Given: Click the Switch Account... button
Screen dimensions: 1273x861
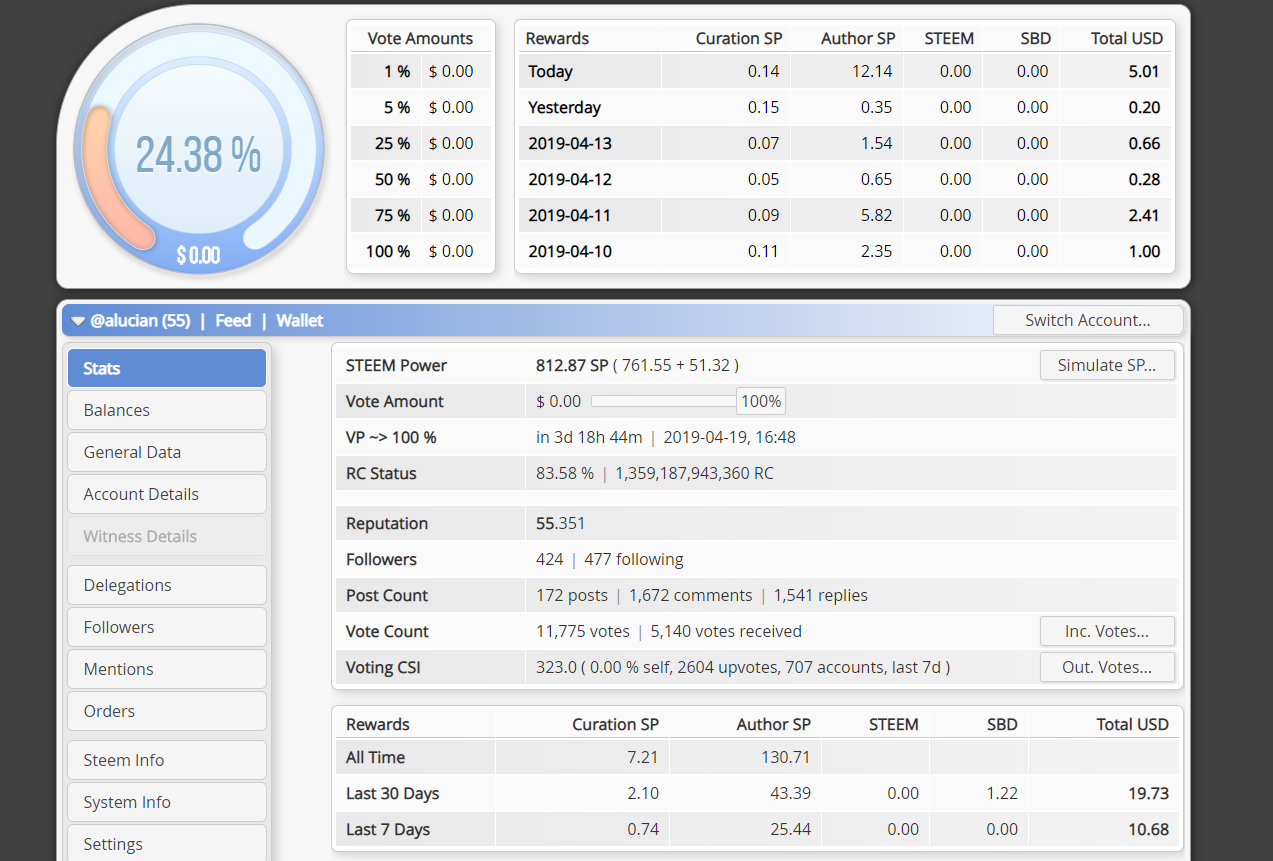Looking at the screenshot, I should coord(1088,320).
